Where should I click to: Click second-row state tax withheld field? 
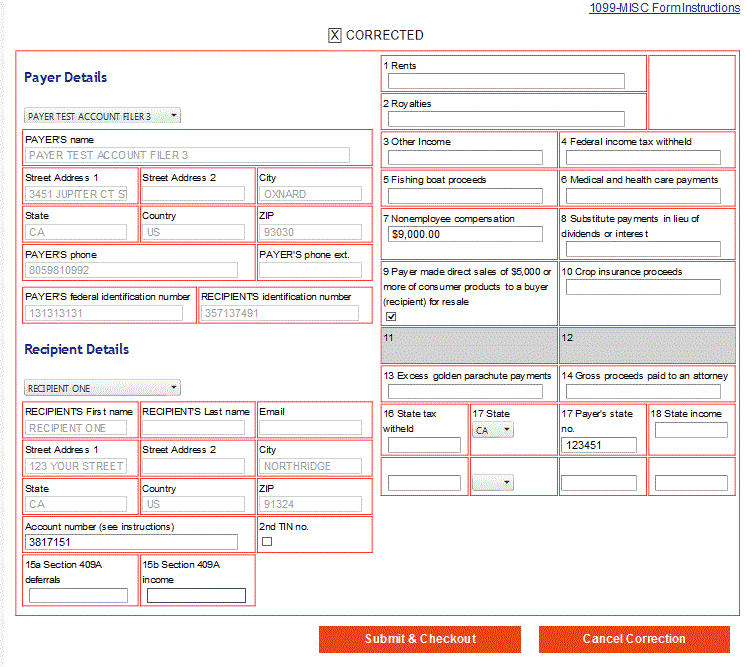tap(424, 483)
